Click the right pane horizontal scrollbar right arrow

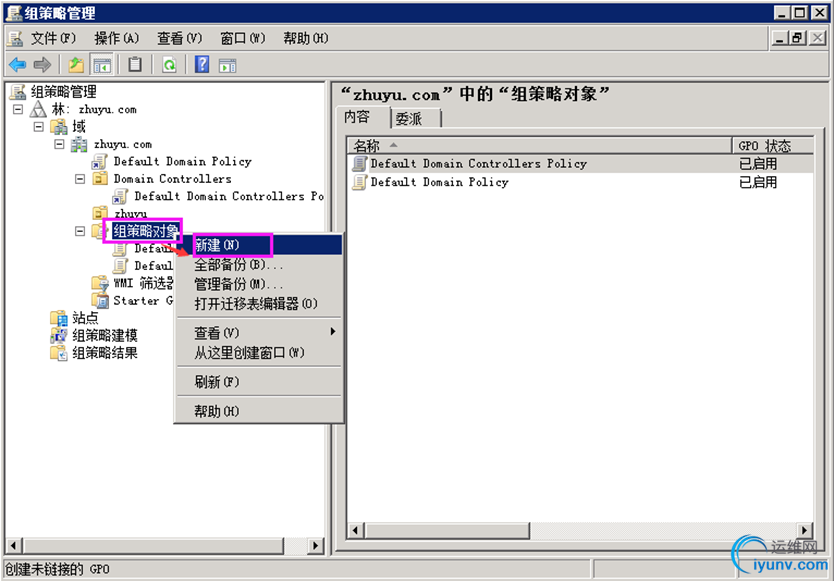tap(805, 530)
